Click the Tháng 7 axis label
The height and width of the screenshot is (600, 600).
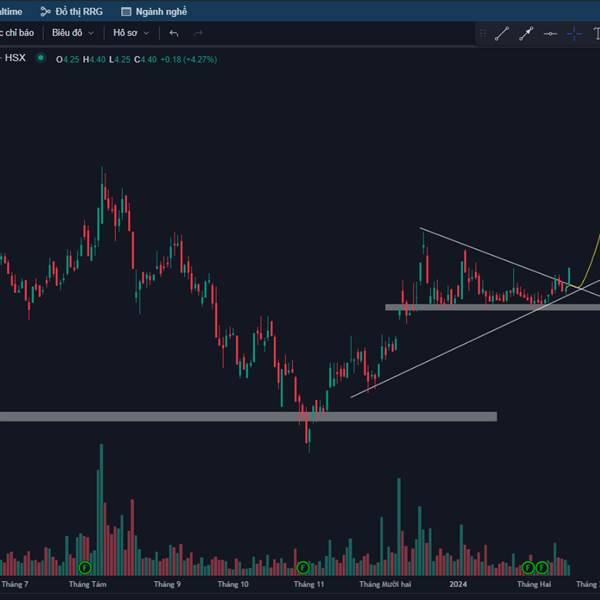15,584
